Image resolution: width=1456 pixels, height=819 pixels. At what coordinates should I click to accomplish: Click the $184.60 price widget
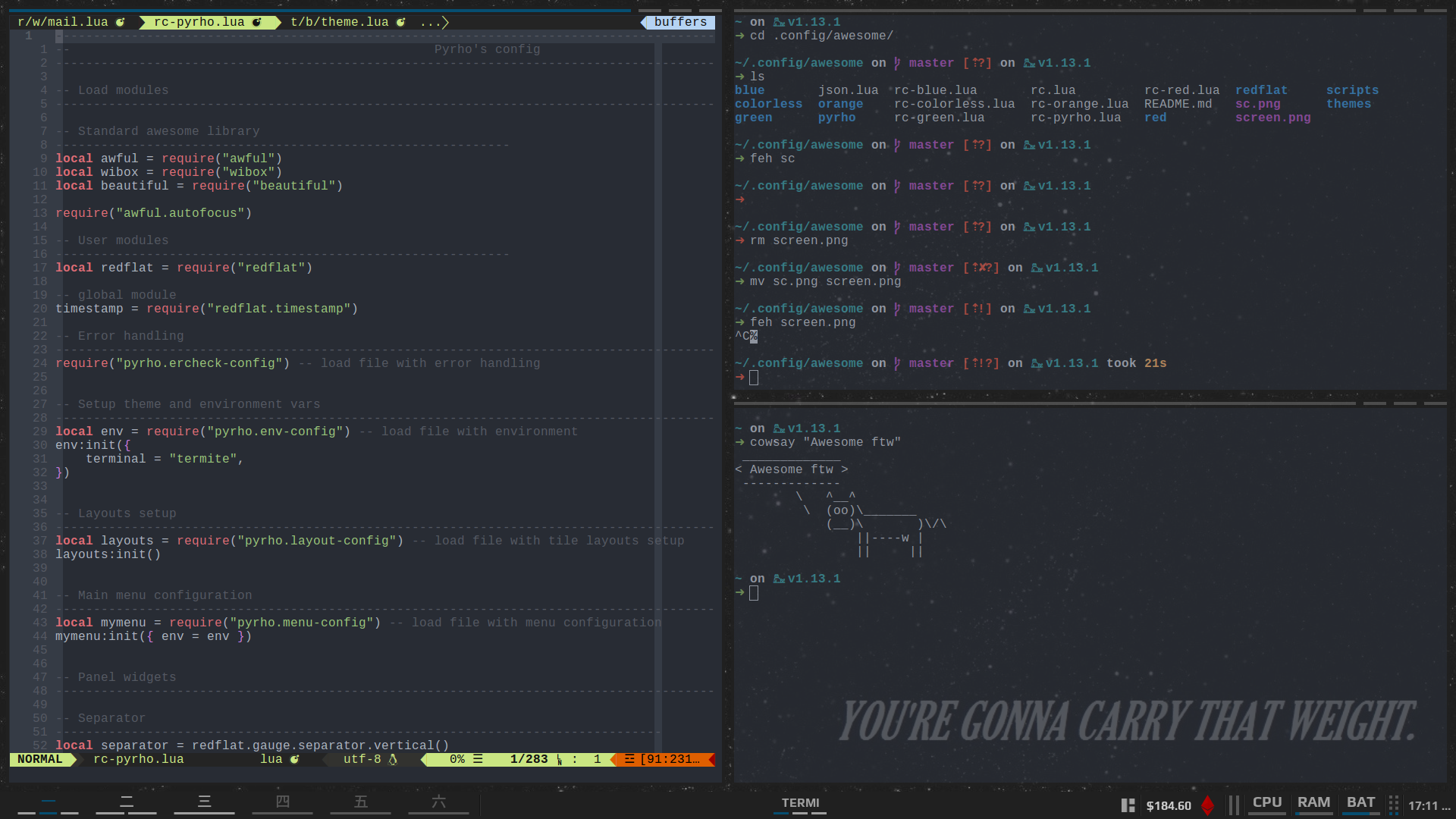point(1168,805)
